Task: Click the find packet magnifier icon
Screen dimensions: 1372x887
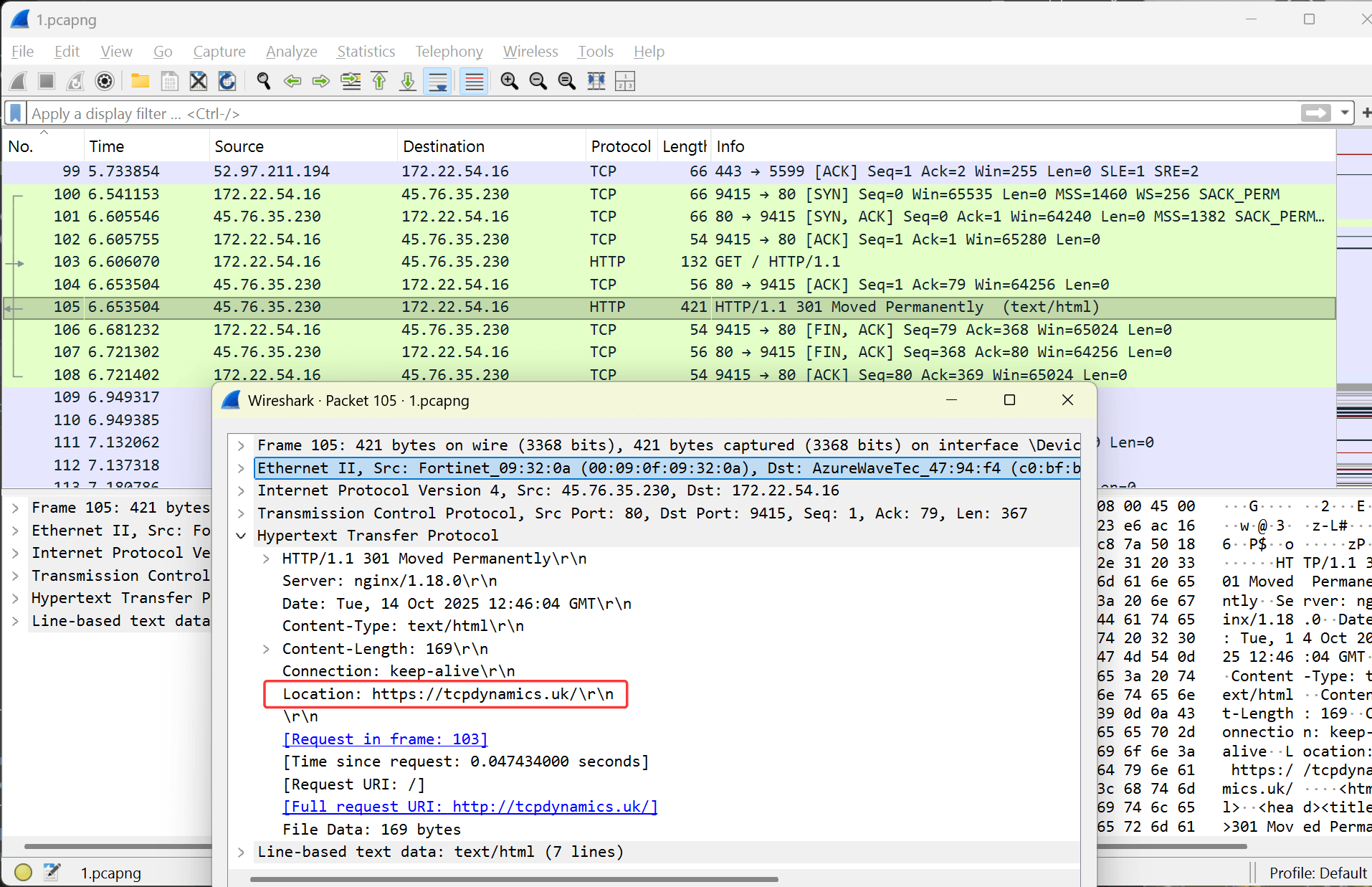Action: 263,82
